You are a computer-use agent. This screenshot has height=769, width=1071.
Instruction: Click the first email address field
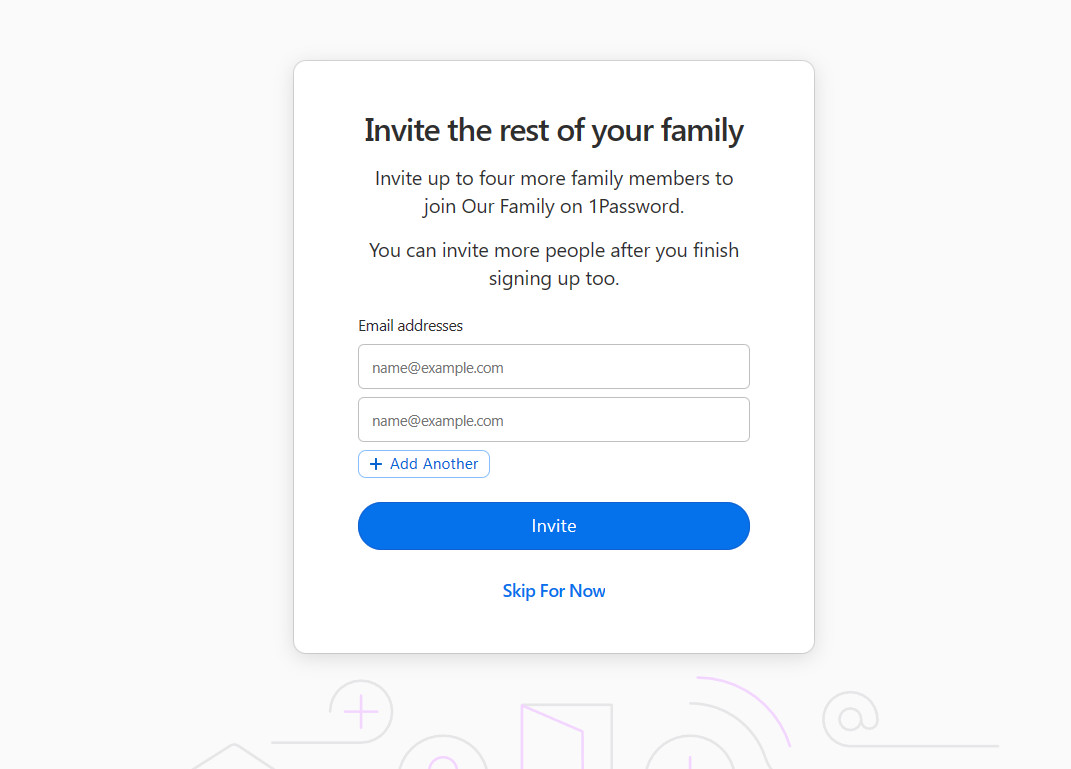point(553,367)
